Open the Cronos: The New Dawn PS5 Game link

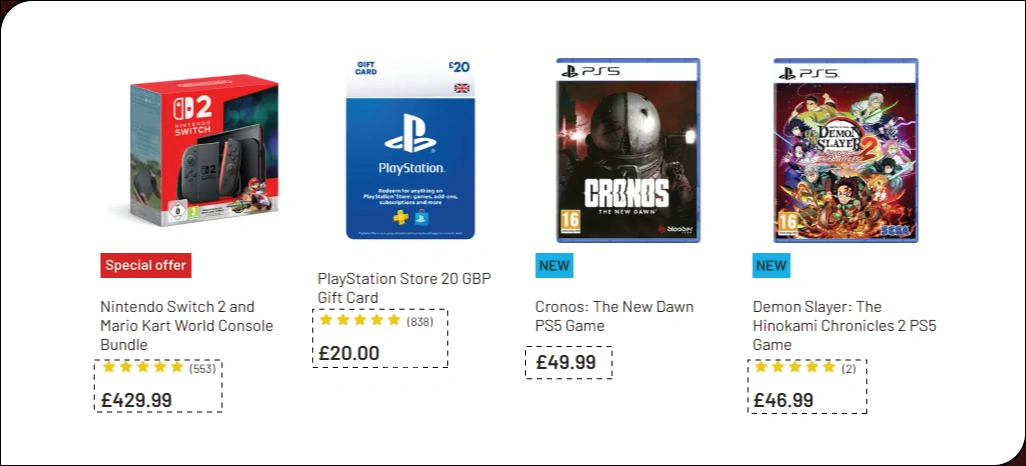pyautogui.click(x=614, y=316)
